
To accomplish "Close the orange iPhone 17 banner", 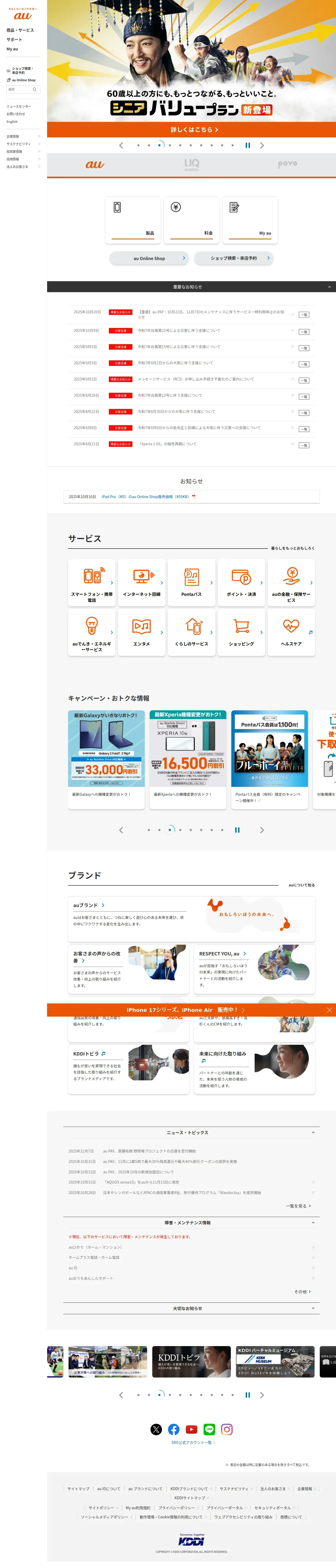I will 329,1010.
